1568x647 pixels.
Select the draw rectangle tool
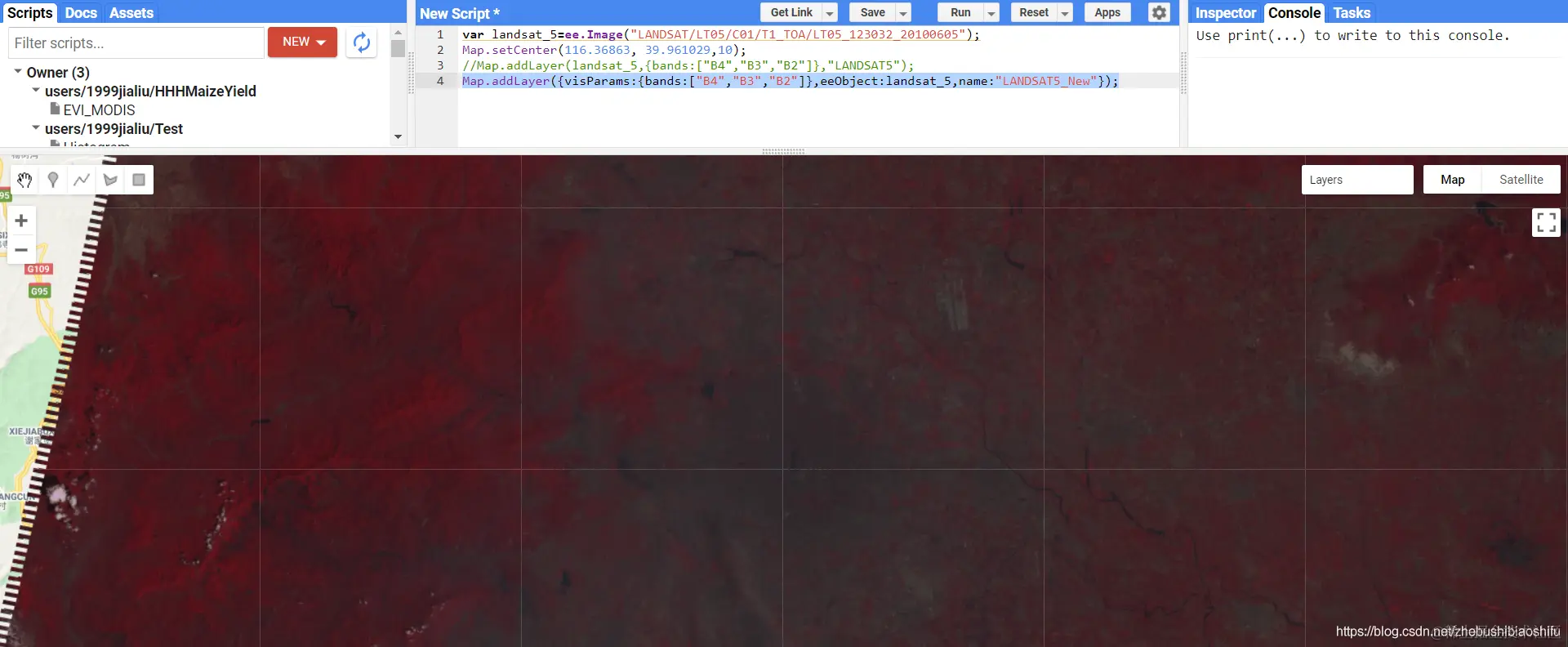(x=139, y=180)
